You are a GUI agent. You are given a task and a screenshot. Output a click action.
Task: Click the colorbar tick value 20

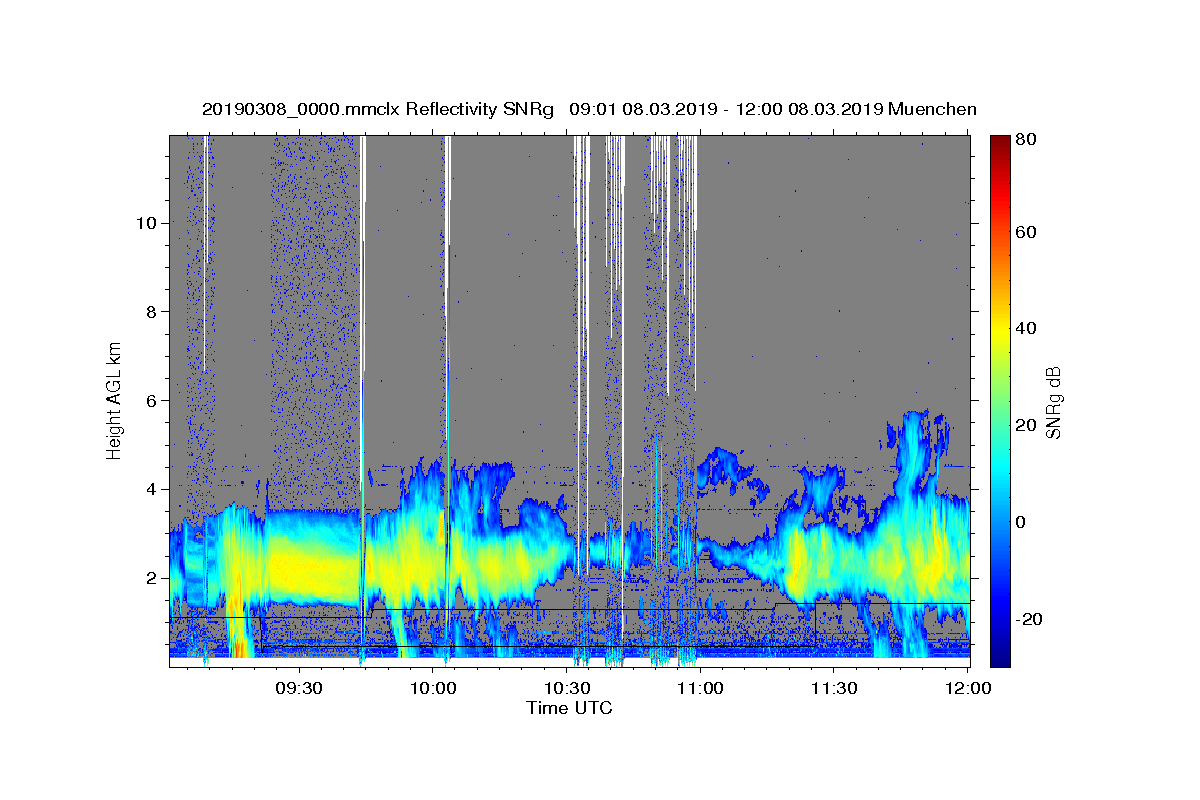click(1026, 425)
